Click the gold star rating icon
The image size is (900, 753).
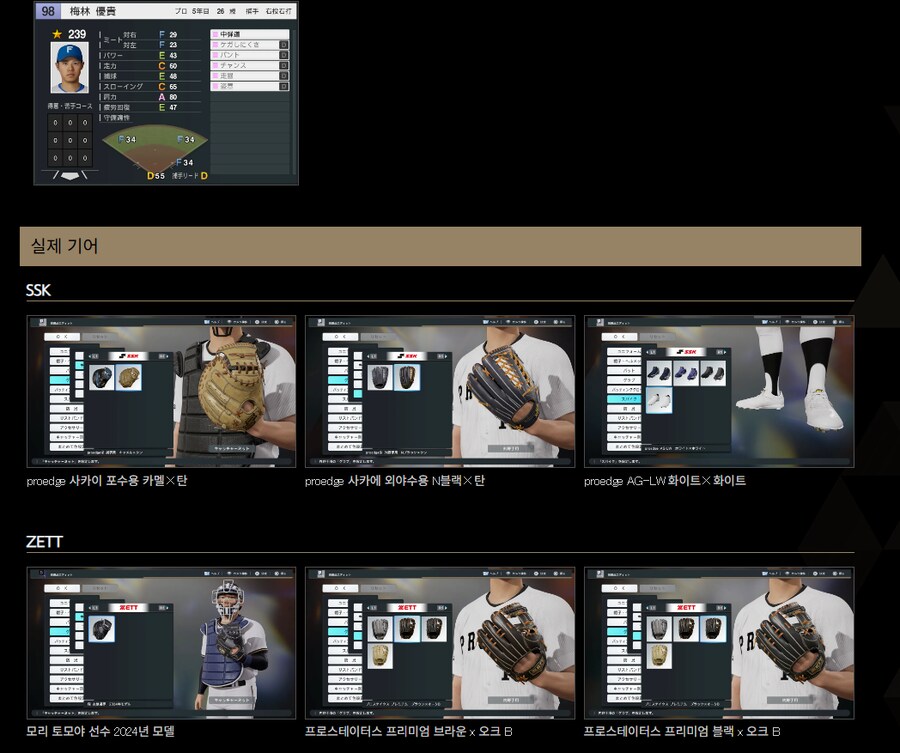57,34
